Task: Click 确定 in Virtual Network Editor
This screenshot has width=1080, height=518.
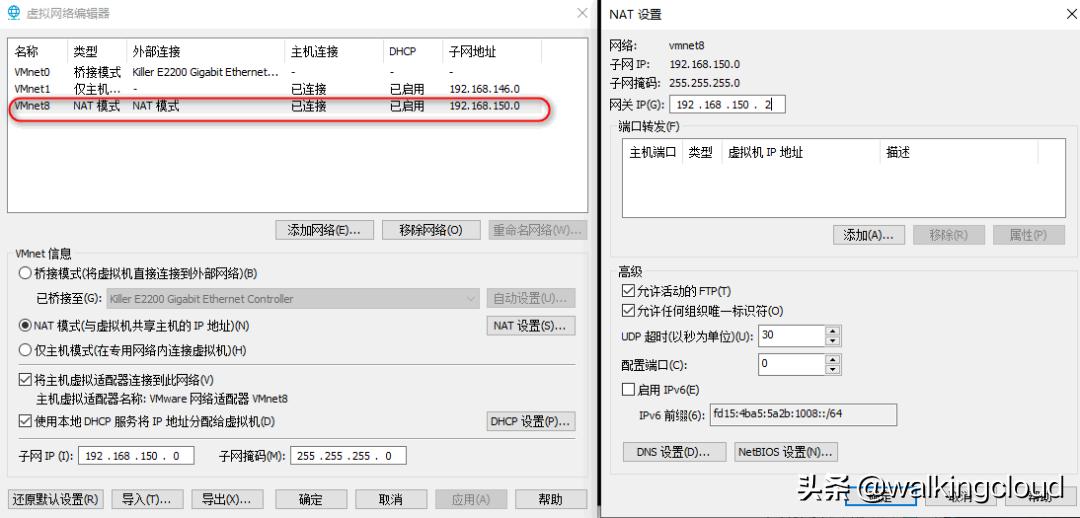Action: pyautogui.click(x=311, y=499)
